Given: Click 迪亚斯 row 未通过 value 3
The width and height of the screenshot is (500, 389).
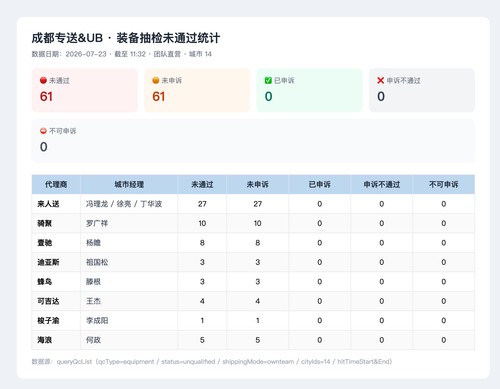Looking at the screenshot, I should (202, 262).
